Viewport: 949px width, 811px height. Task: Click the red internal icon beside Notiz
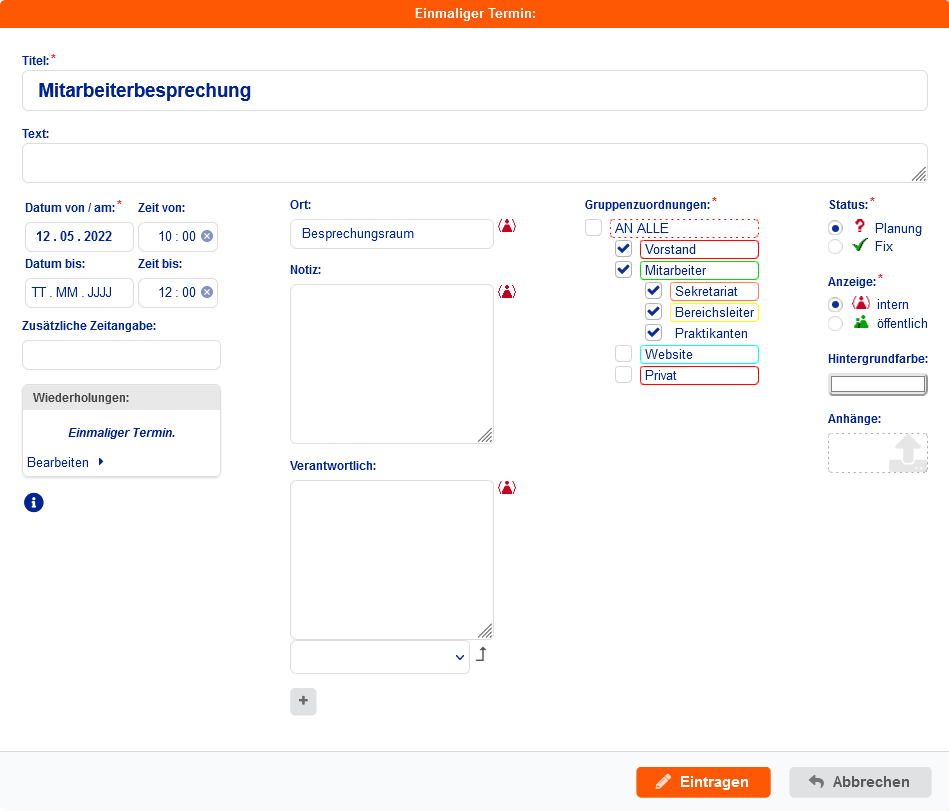[507, 292]
